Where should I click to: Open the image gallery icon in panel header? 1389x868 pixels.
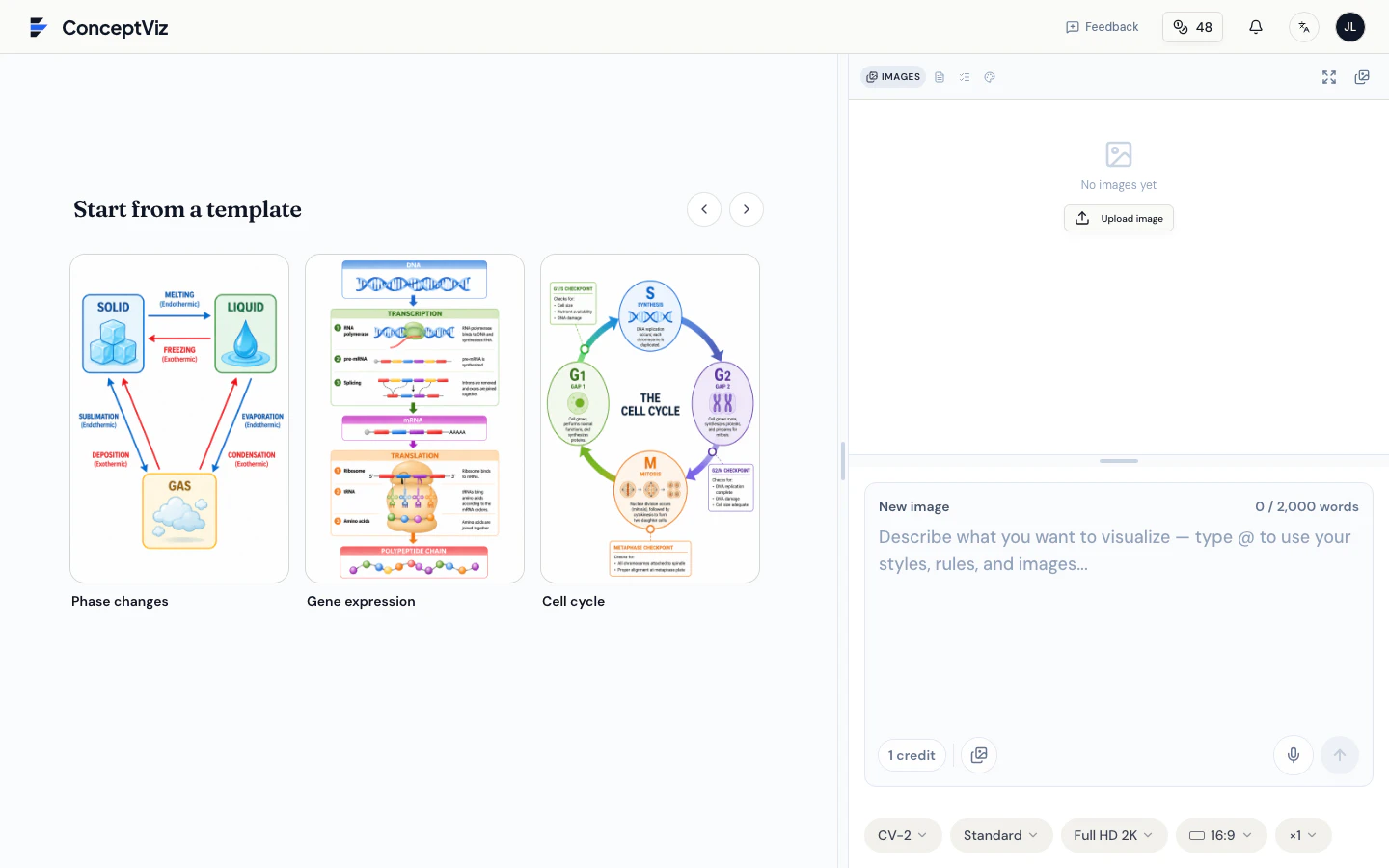(x=1362, y=77)
